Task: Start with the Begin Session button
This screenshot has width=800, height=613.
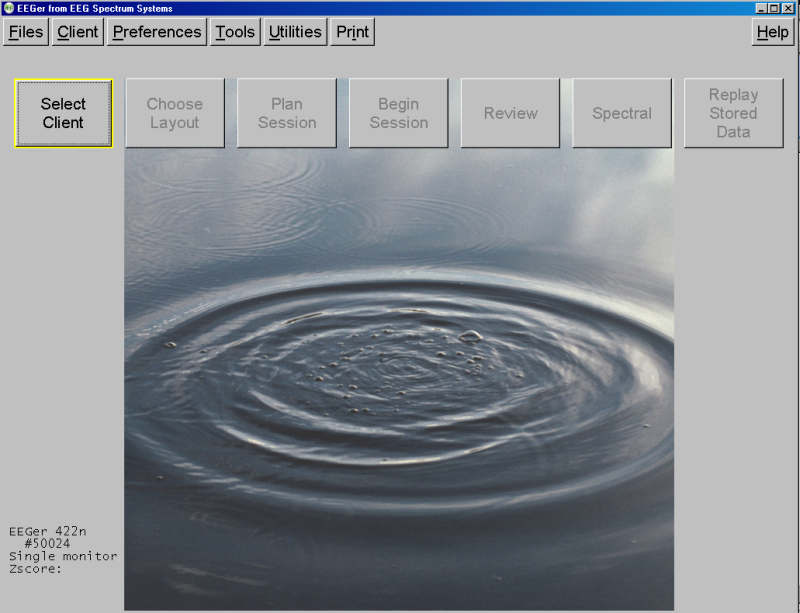Action: click(399, 113)
